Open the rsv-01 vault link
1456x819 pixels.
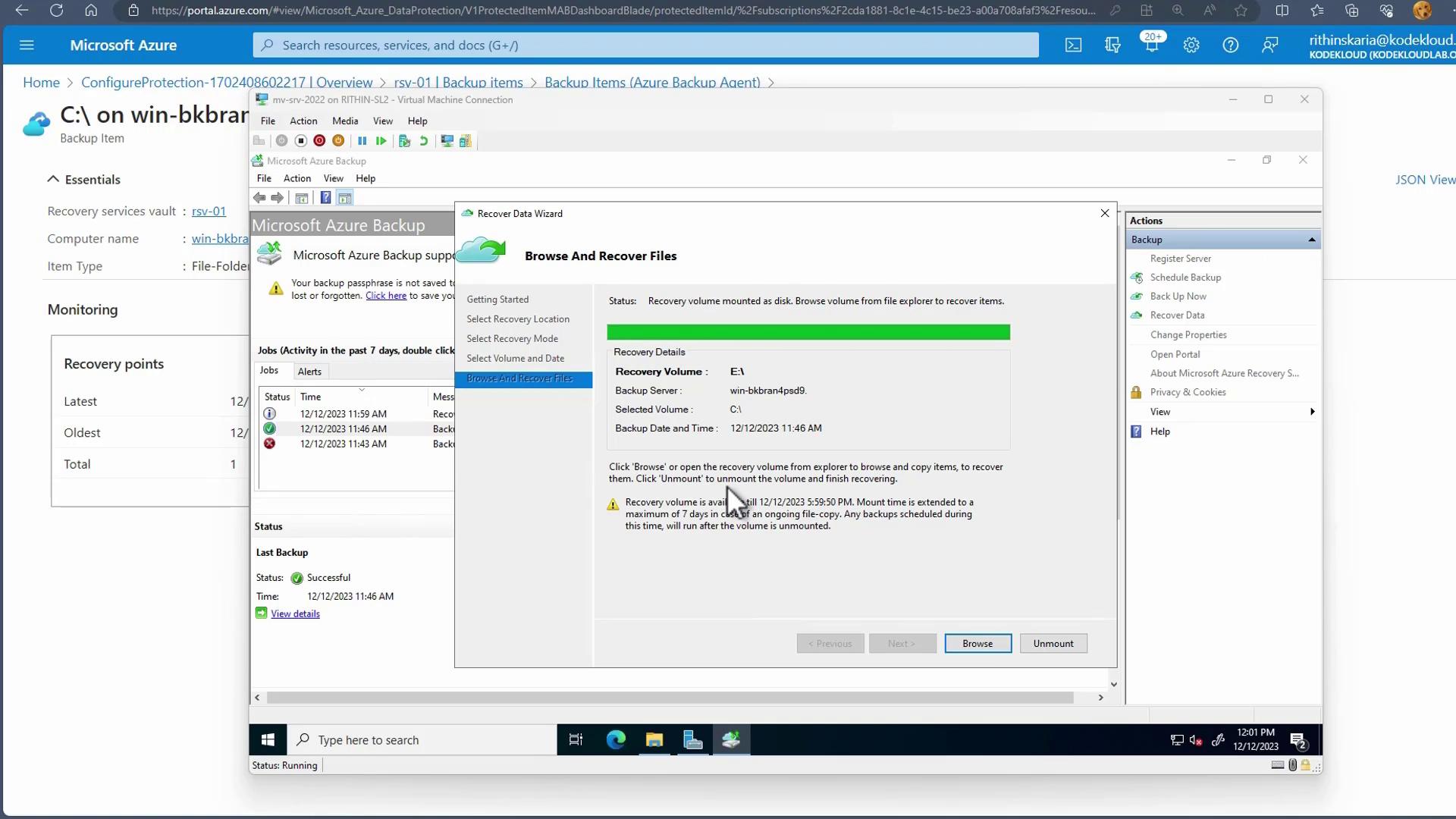[209, 212]
